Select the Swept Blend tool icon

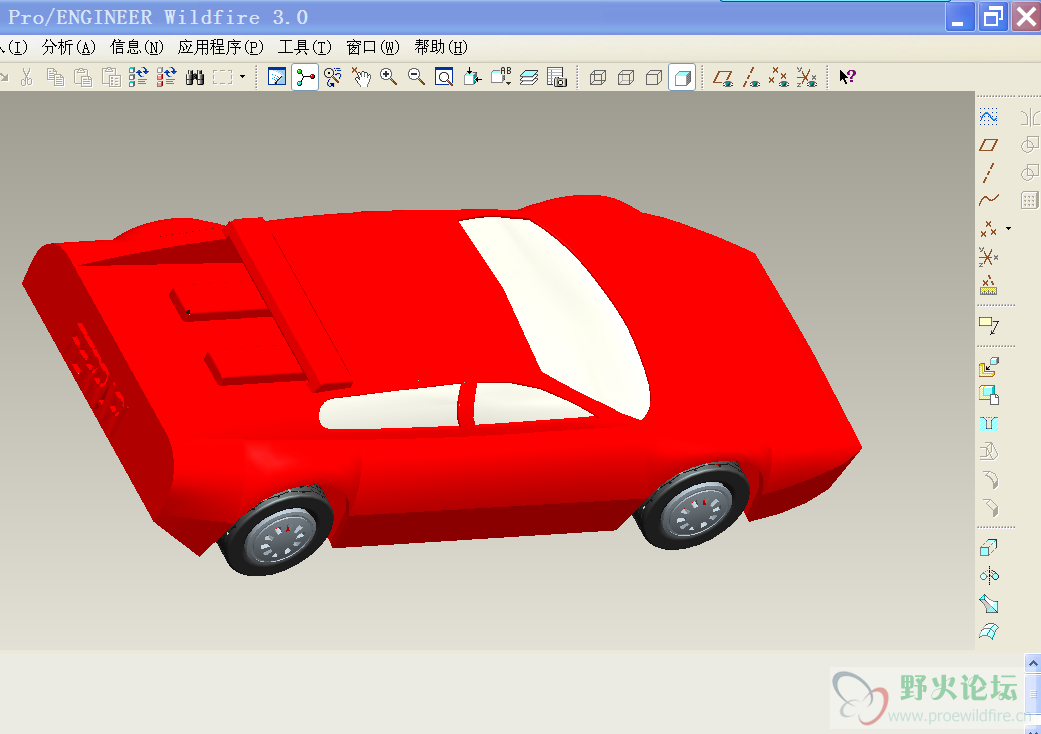(x=989, y=604)
